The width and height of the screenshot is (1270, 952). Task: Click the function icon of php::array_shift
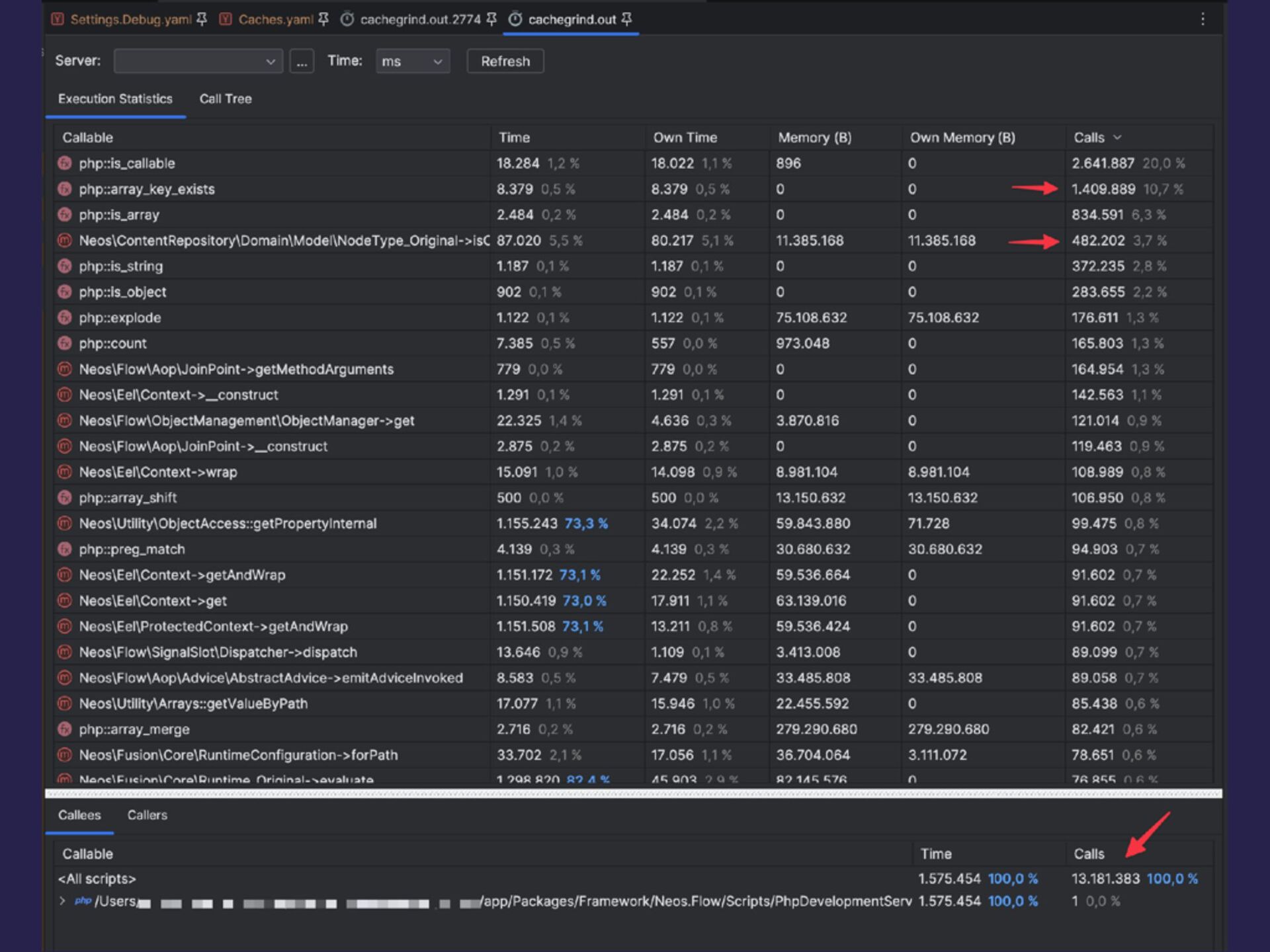click(x=64, y=498)
